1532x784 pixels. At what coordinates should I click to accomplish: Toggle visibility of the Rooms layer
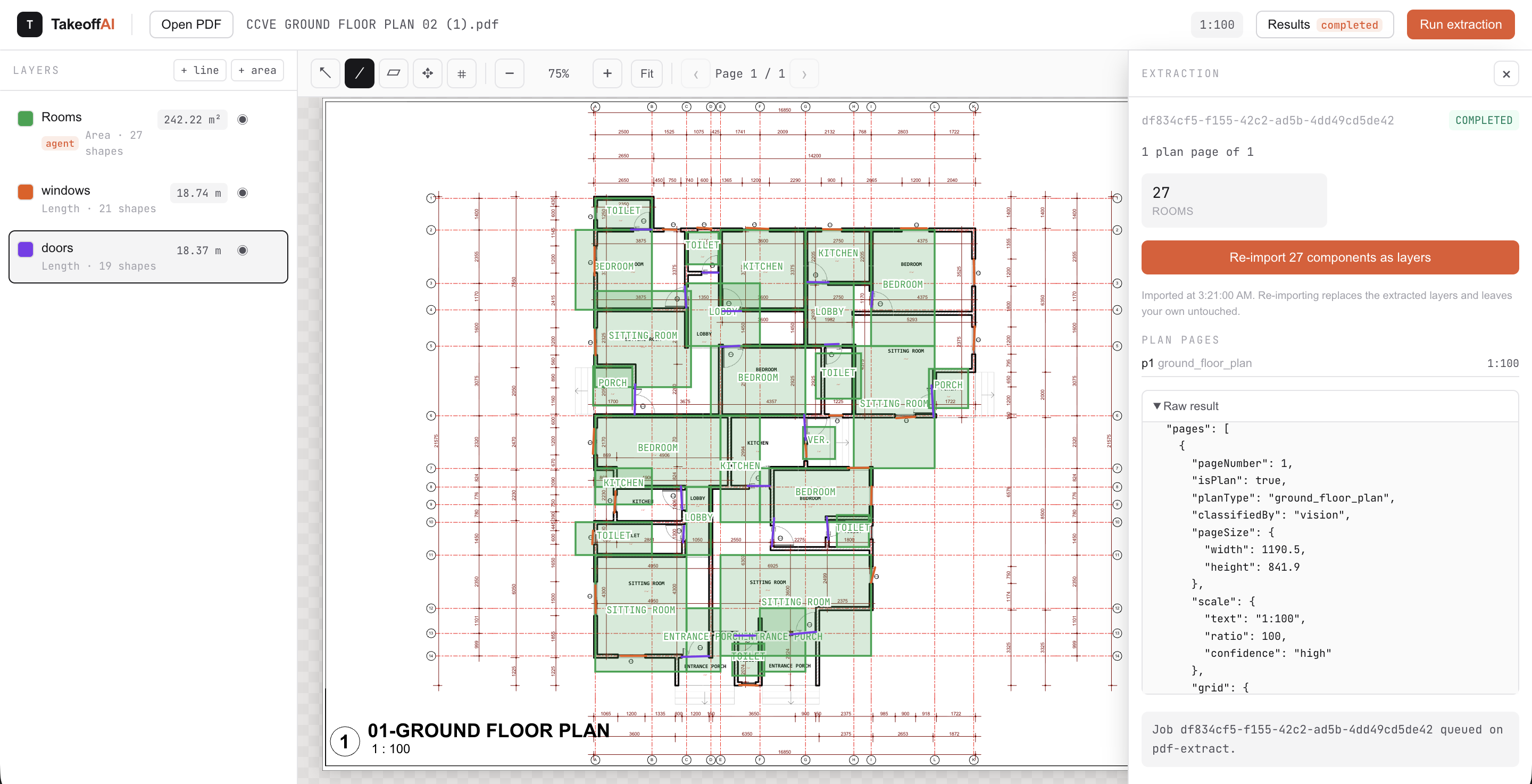[x=243, y=120]
